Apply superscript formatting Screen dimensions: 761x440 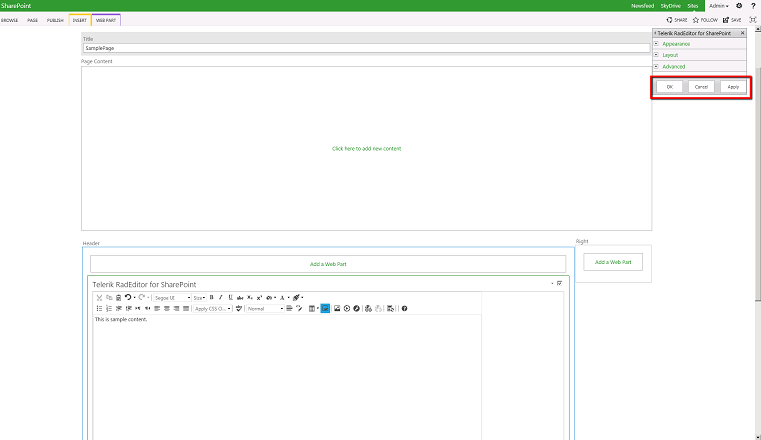pos(259,298)
